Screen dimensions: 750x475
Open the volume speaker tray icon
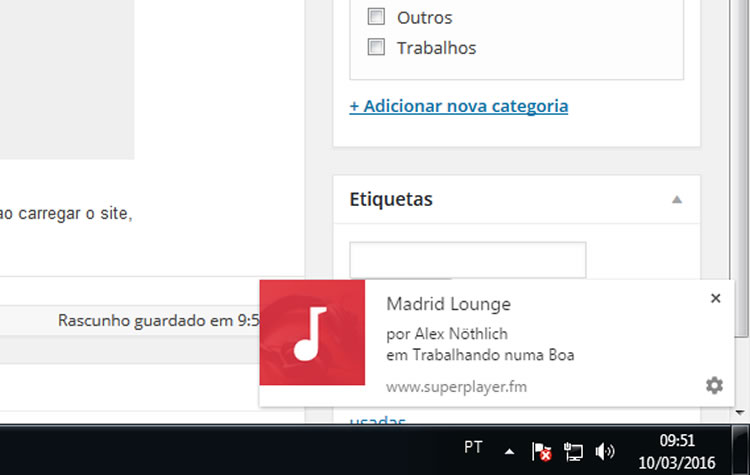click(604, 451)
